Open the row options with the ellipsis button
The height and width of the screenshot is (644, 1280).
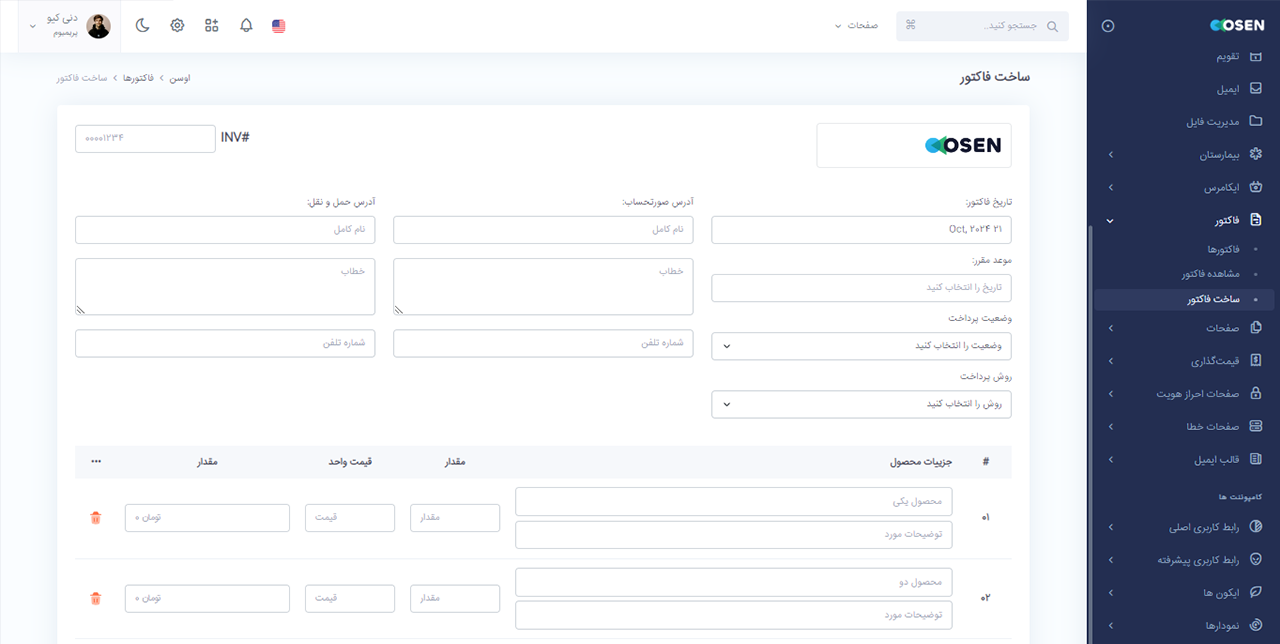point(95,461)
